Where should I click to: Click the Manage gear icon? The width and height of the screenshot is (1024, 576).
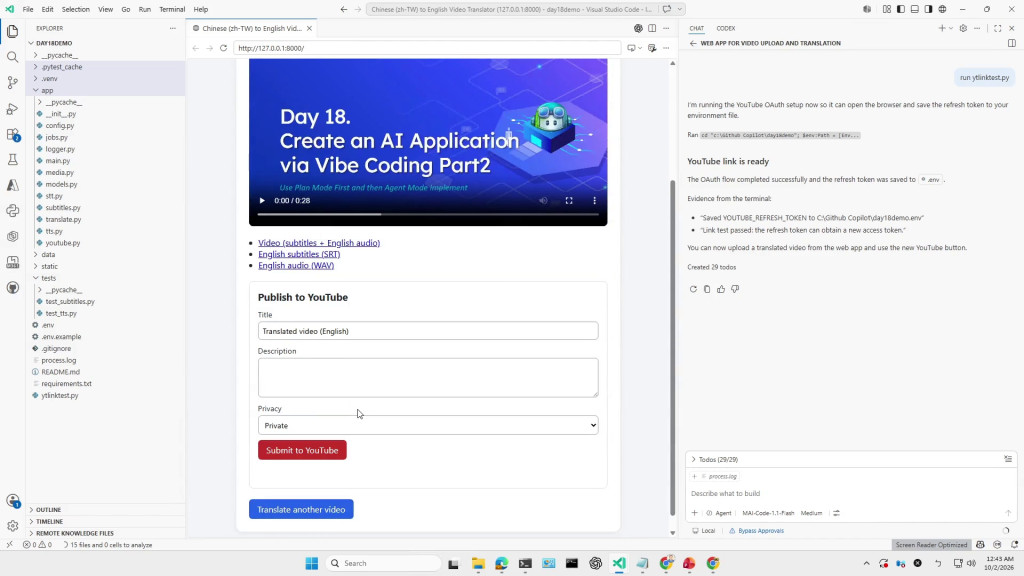click(12, 526)
